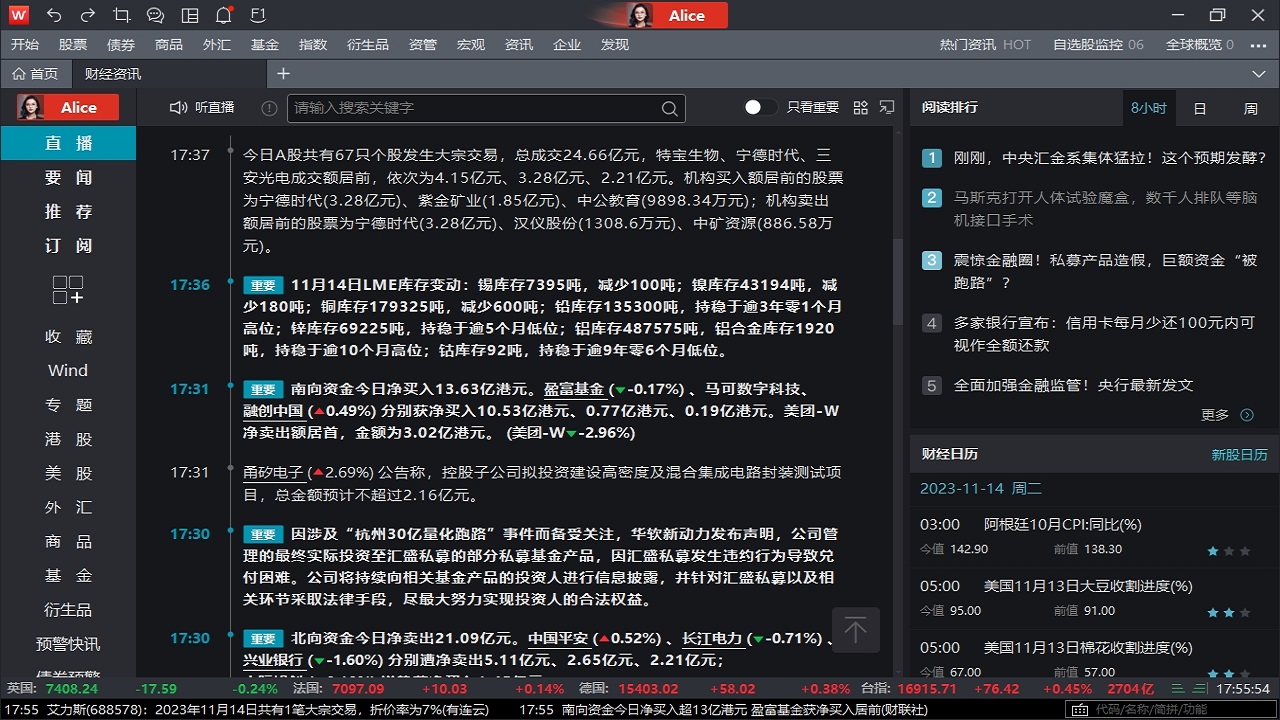Click the QR code icon beside 只看重要
The width and height of the screenshot is (1280, 720).
(859, 107)
